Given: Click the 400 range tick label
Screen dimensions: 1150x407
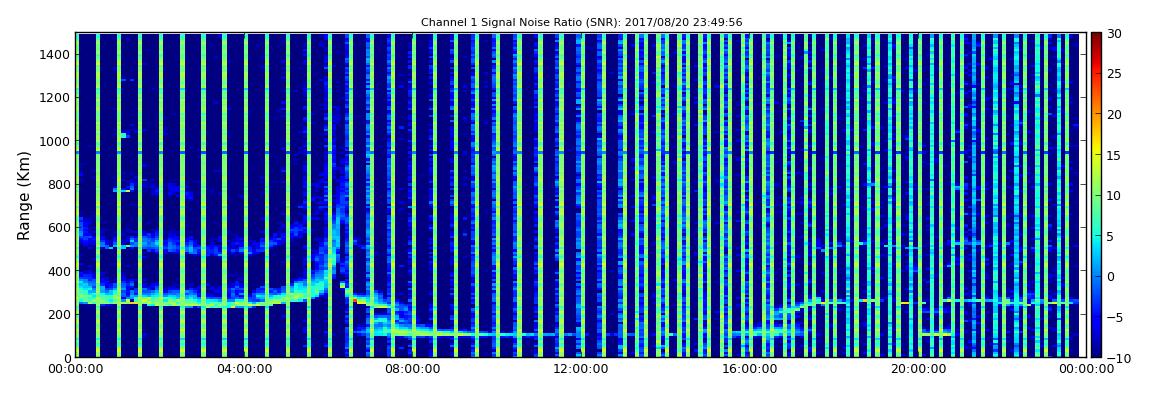Looking at the screenshot, I should 59,271.
